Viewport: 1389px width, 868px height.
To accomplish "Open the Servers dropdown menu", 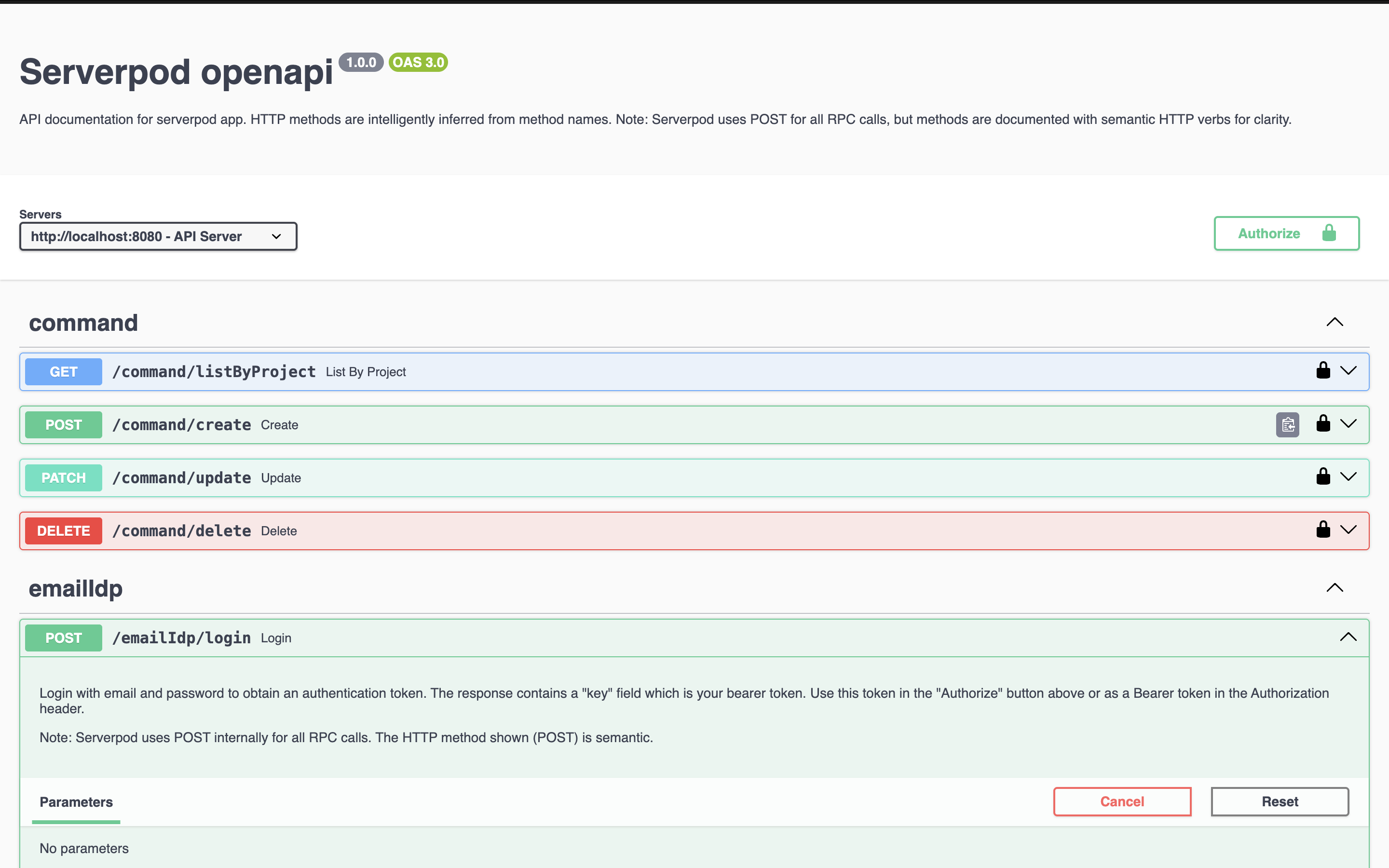I will [158, 236].
